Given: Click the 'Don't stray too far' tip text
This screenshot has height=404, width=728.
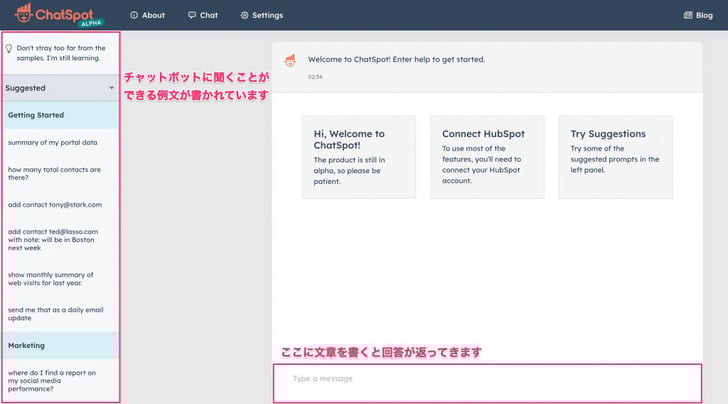Looking at the screenshot, I should tap(61, 53).
